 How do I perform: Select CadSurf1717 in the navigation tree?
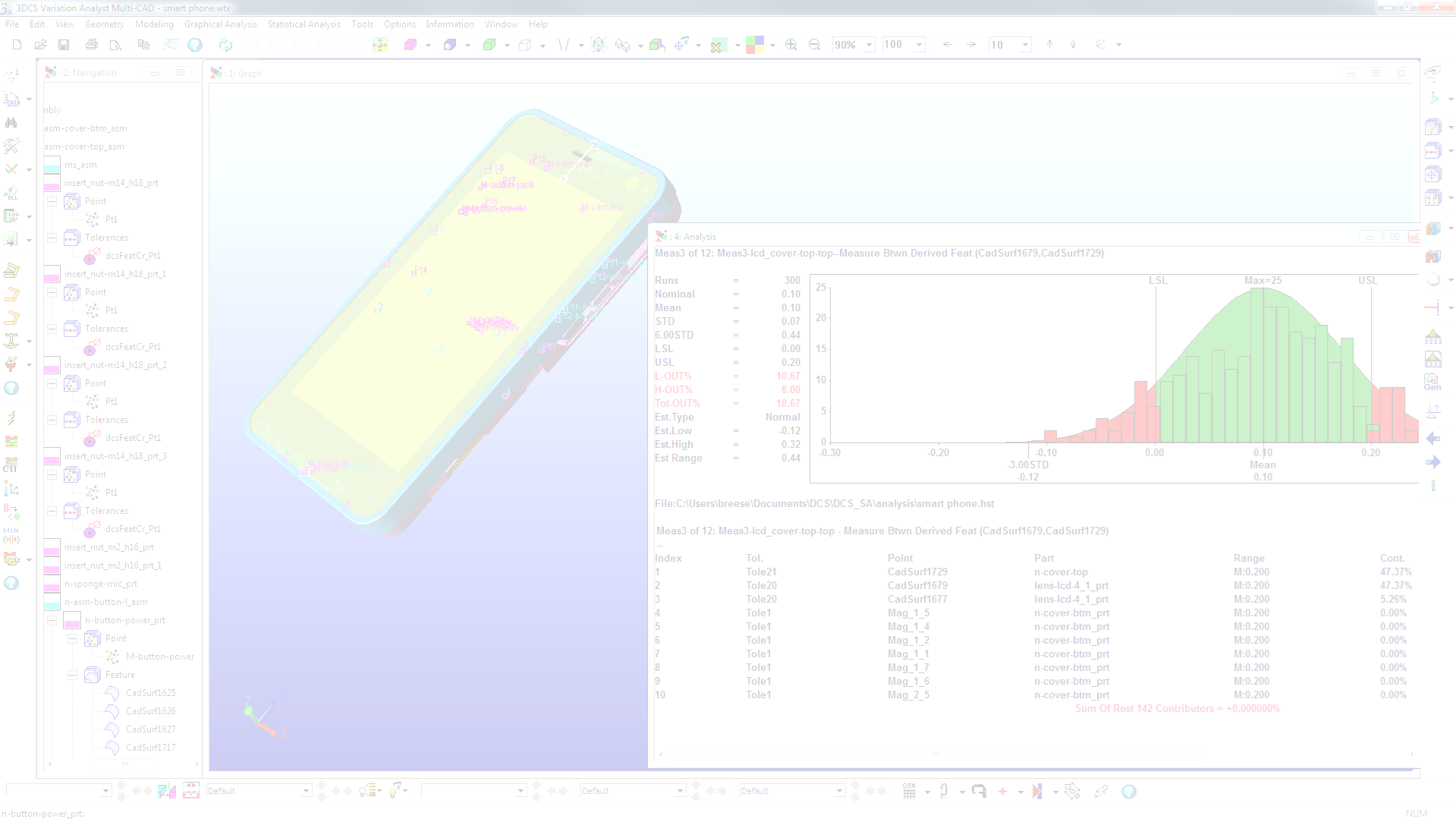coord(149,748)
